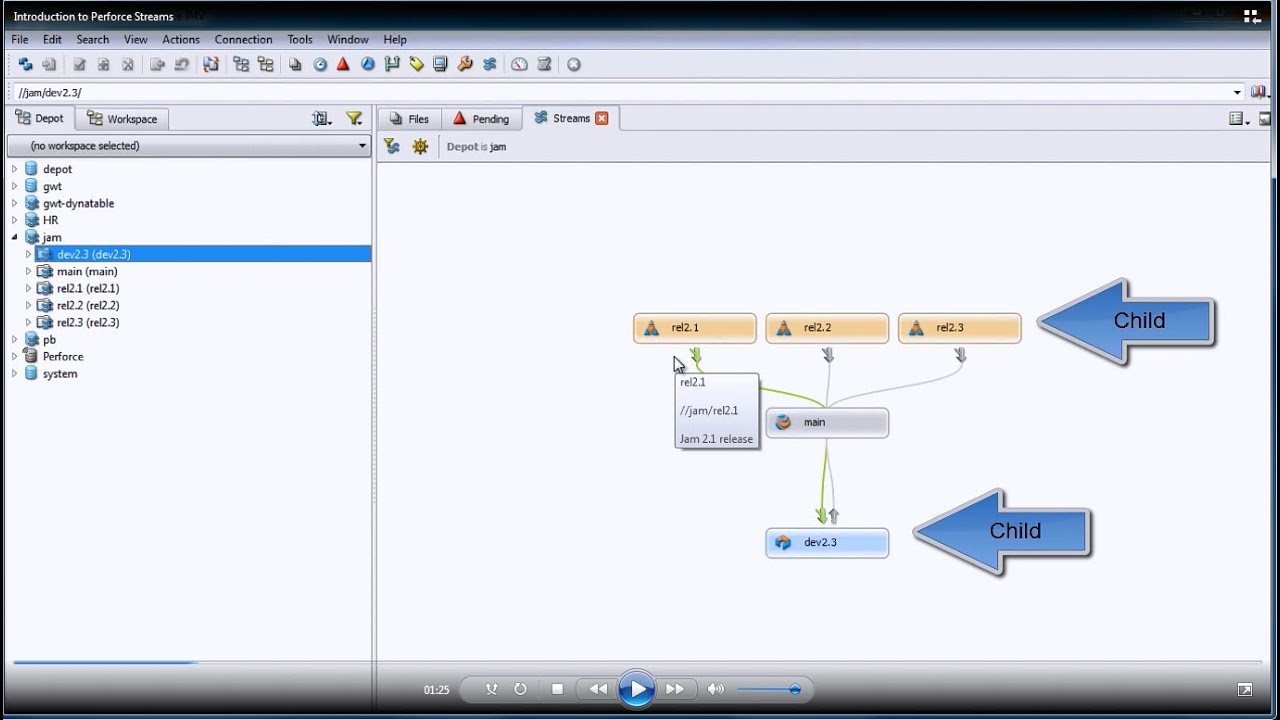Expand the main (main) stream node
1280x720 pixels.
coord(28,271)
